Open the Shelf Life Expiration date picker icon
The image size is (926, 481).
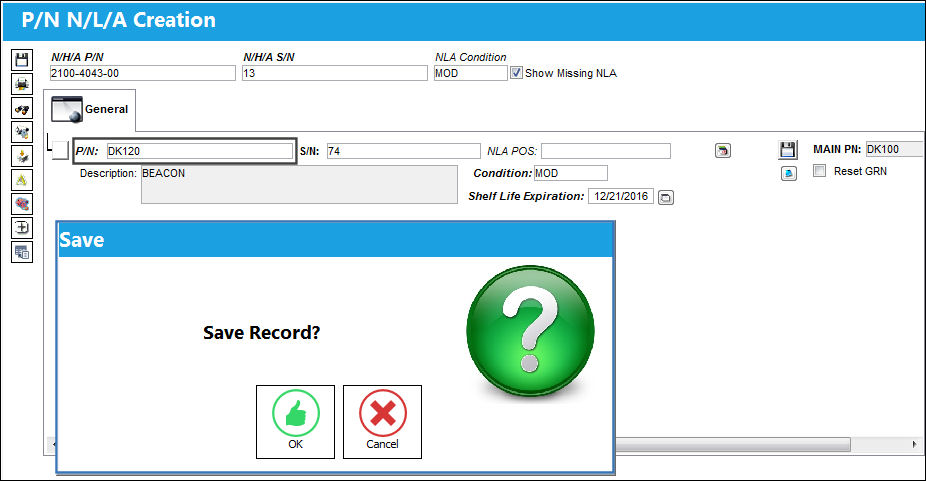[666, 197]
